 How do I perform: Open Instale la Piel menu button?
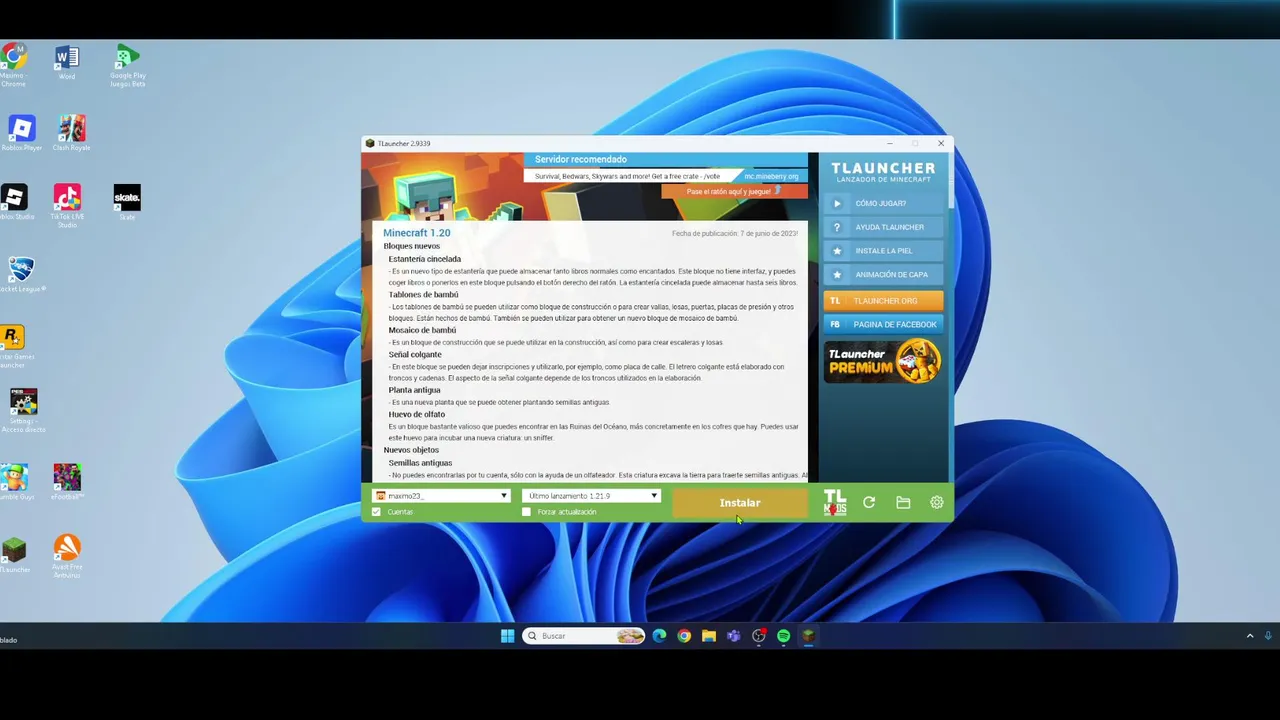coord(884,251)
